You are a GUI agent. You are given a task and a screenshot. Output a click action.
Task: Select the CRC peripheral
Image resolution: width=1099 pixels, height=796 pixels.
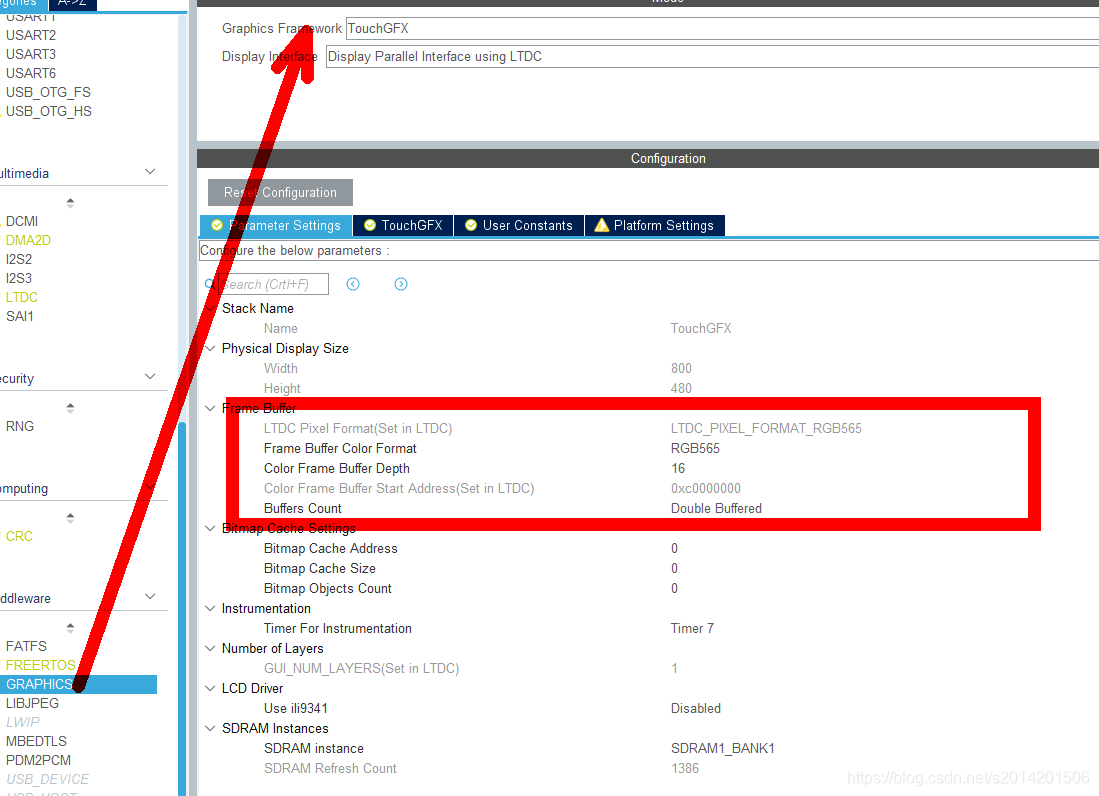(19, 536)
